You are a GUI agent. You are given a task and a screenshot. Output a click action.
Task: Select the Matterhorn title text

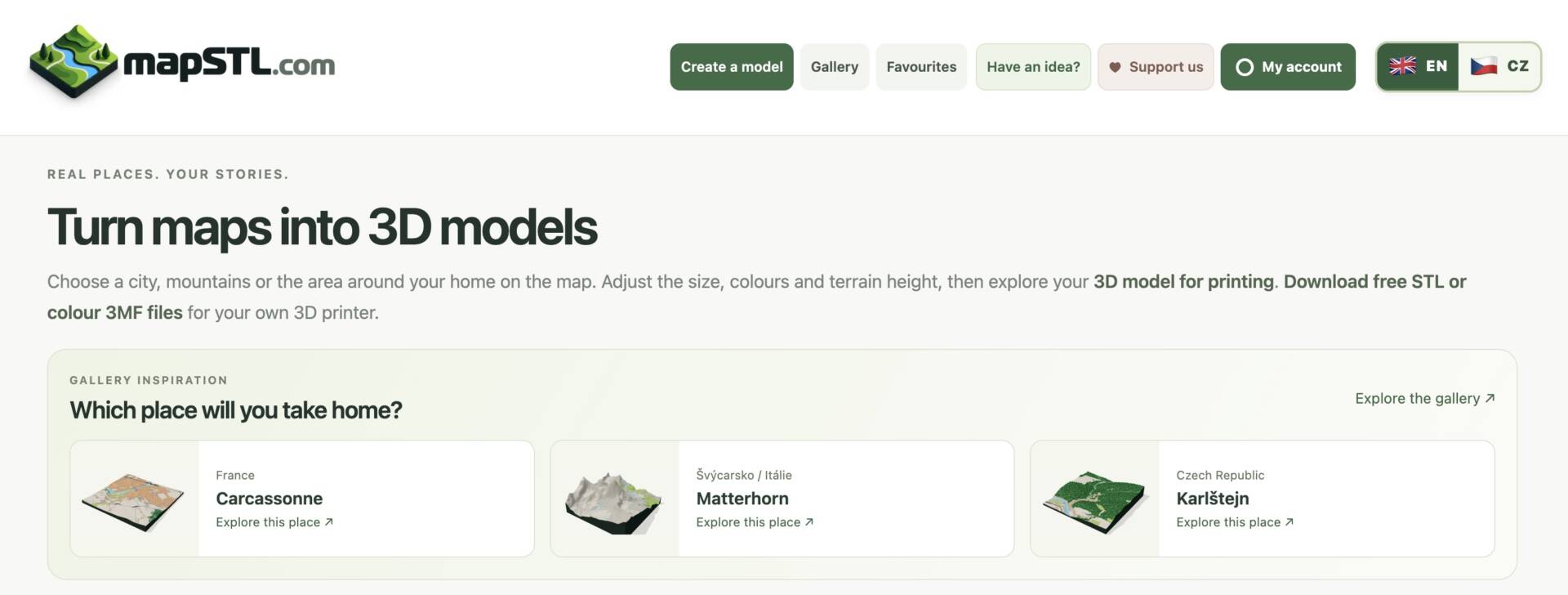click(x=742, y=499)
